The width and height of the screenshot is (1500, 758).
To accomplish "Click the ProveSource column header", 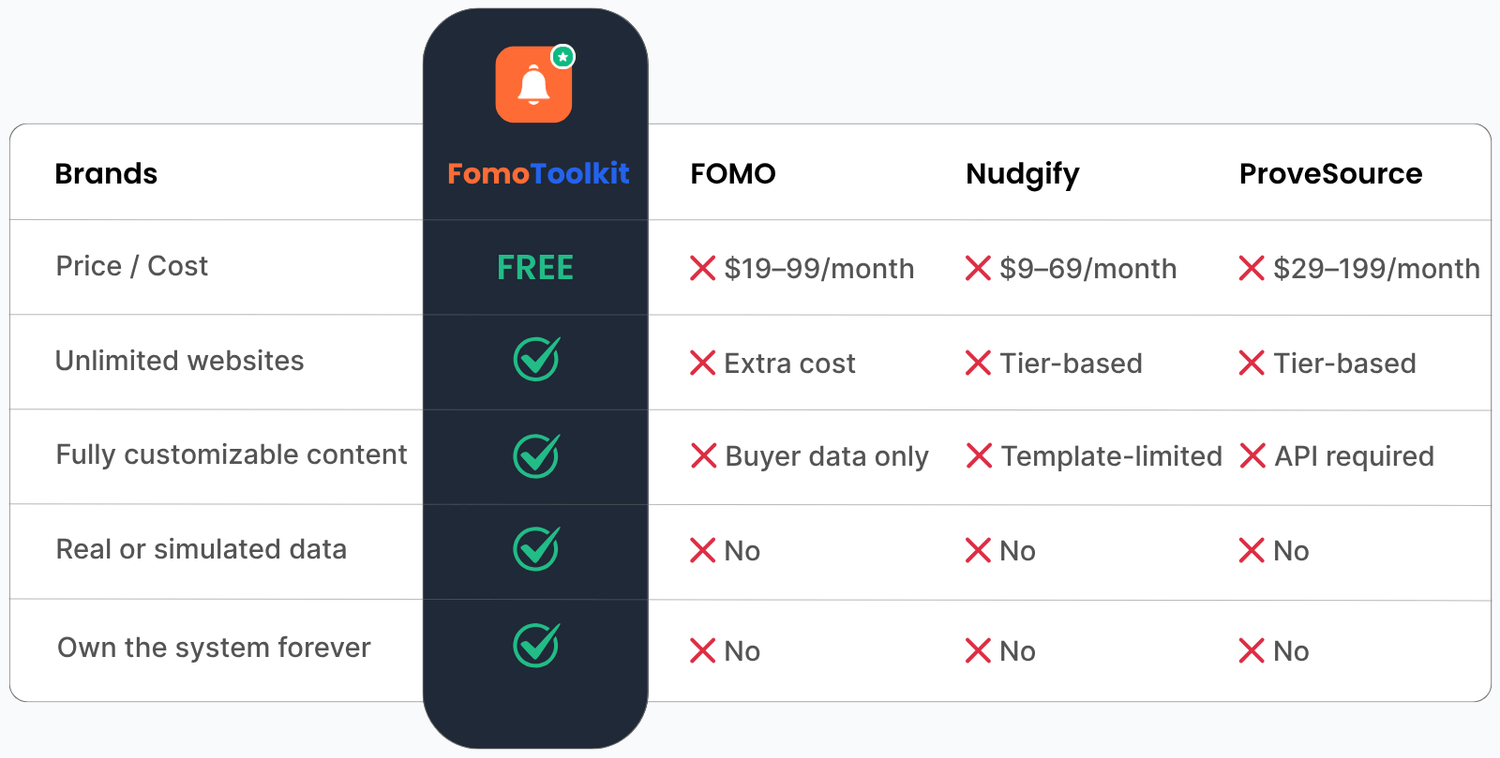I will click(x=1330, y=174).
